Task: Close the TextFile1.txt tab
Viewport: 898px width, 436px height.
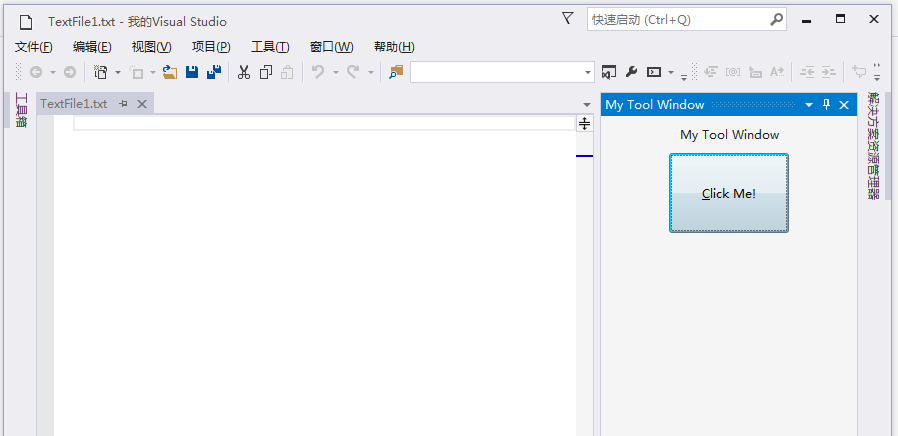Action: (x=142, y=104)
